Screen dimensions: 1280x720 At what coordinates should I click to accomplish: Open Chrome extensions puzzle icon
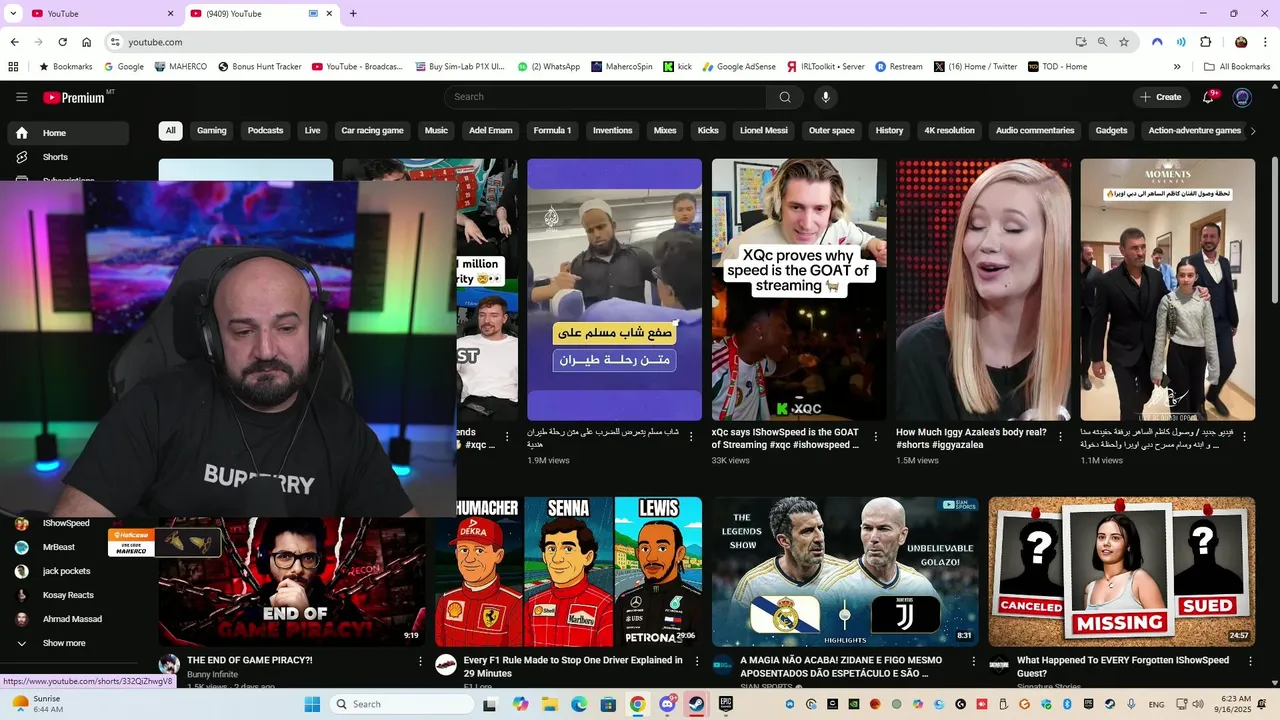(x=1205, y=42)
